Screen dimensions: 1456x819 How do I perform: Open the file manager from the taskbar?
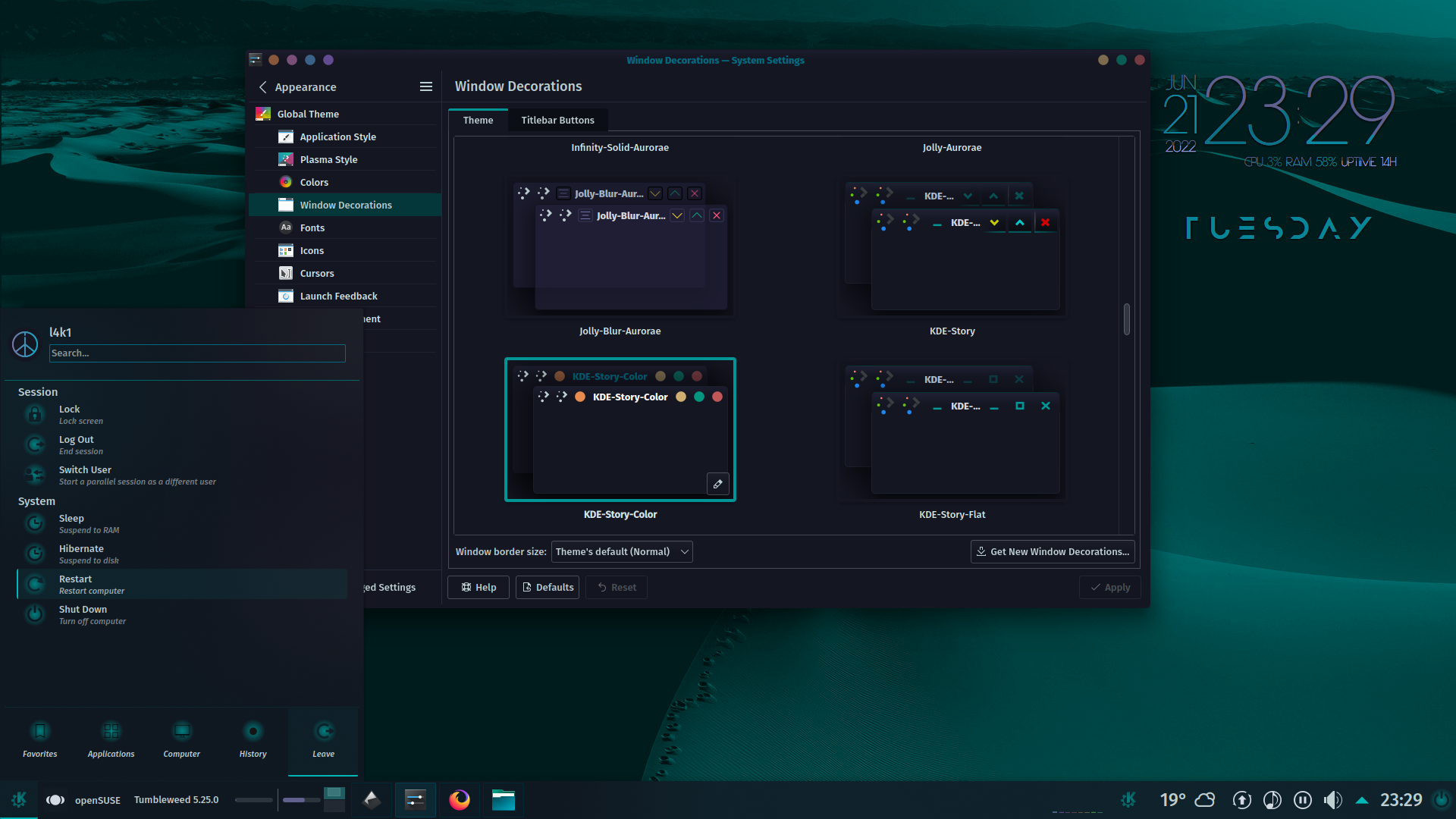click(x=504, y=799)
